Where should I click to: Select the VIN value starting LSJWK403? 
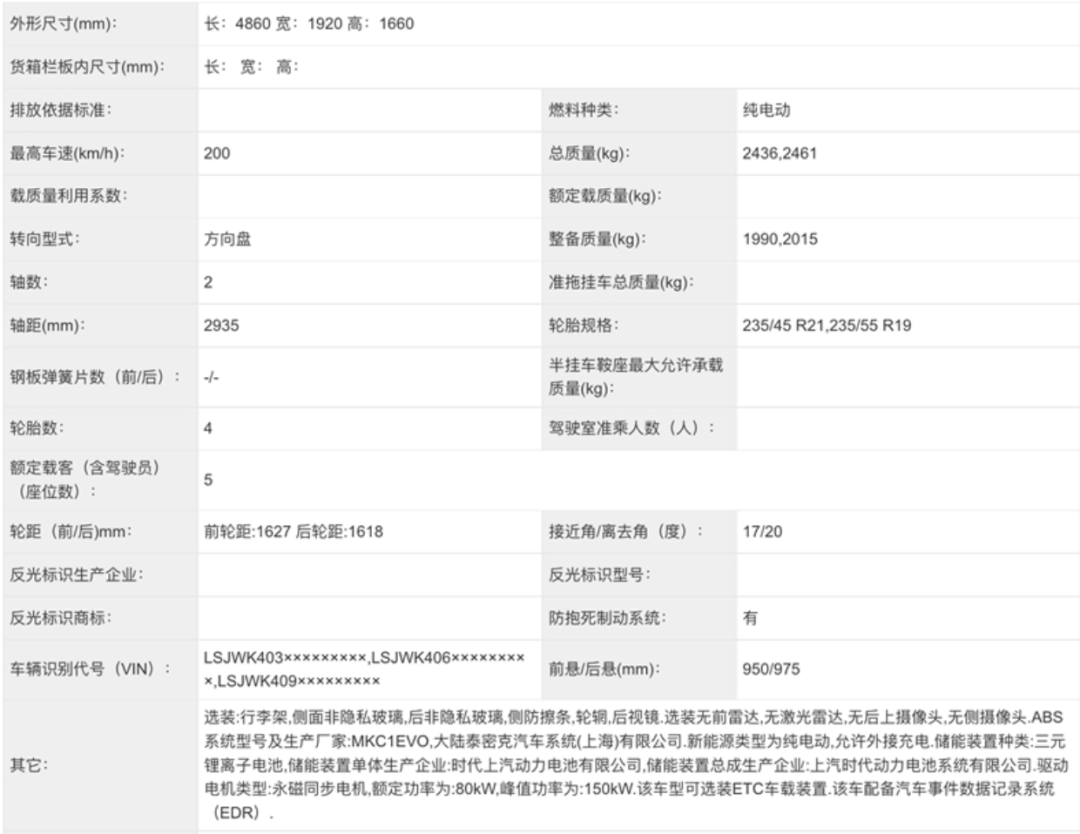364,669
